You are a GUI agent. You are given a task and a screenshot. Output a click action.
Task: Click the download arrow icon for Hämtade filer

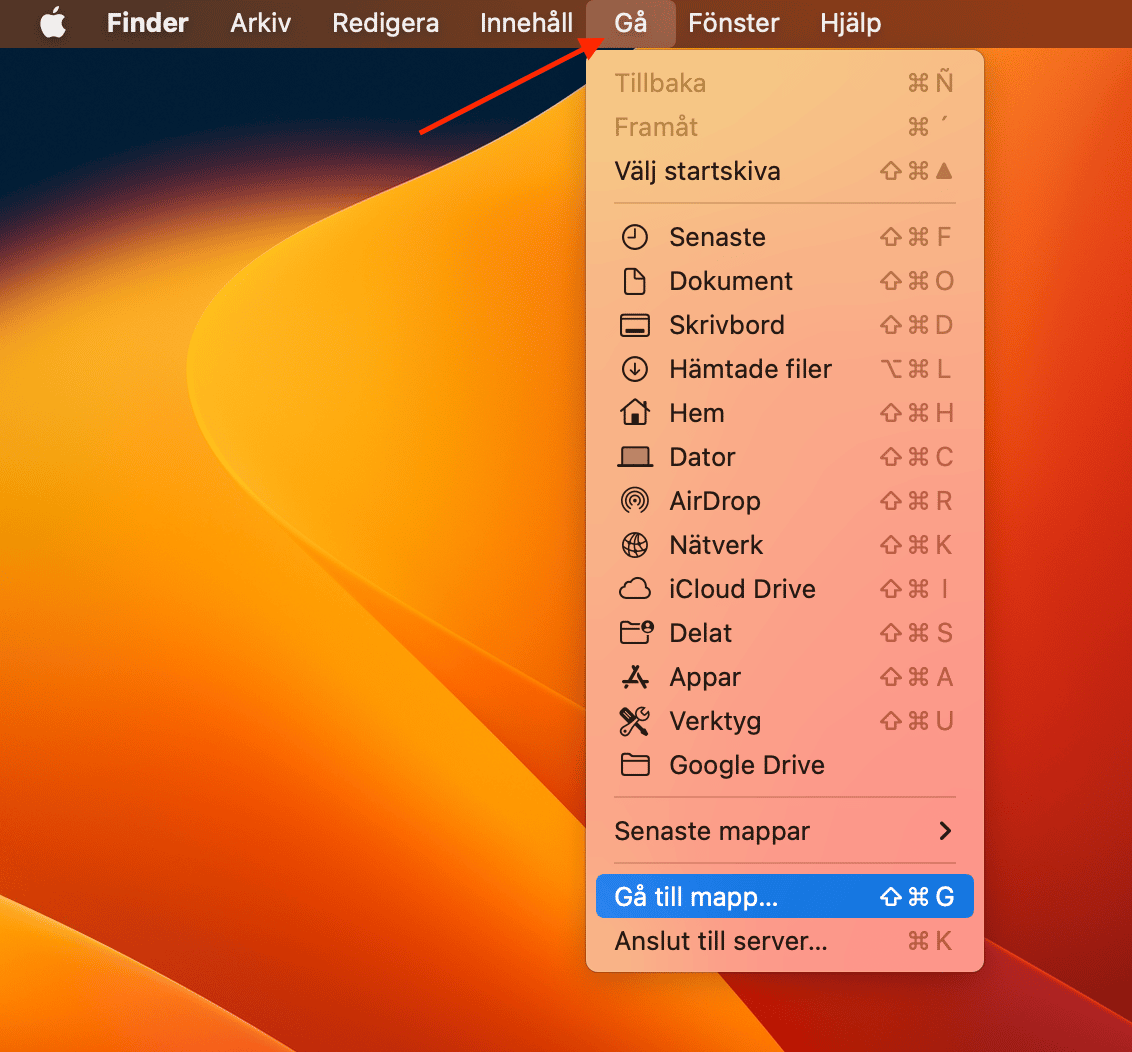(635, 369)
